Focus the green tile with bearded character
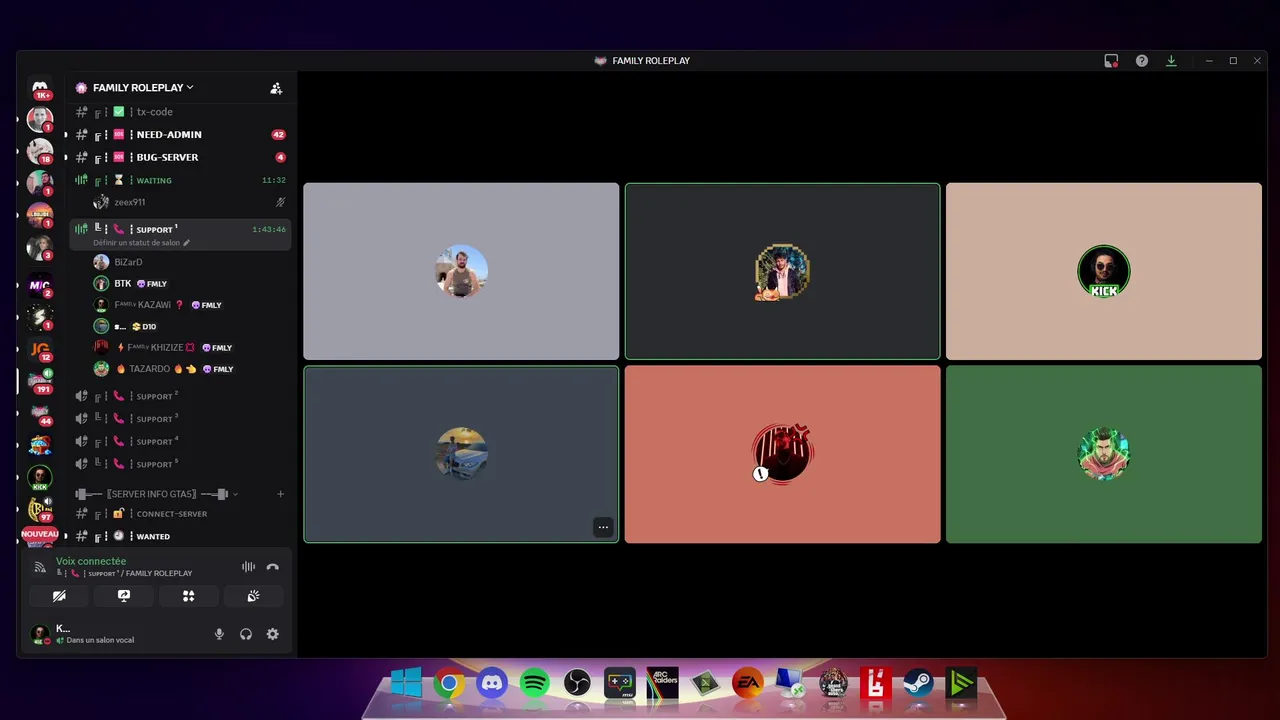Image resolution: width=1280 pixels, height=720 pixels. coord(1104,454)
